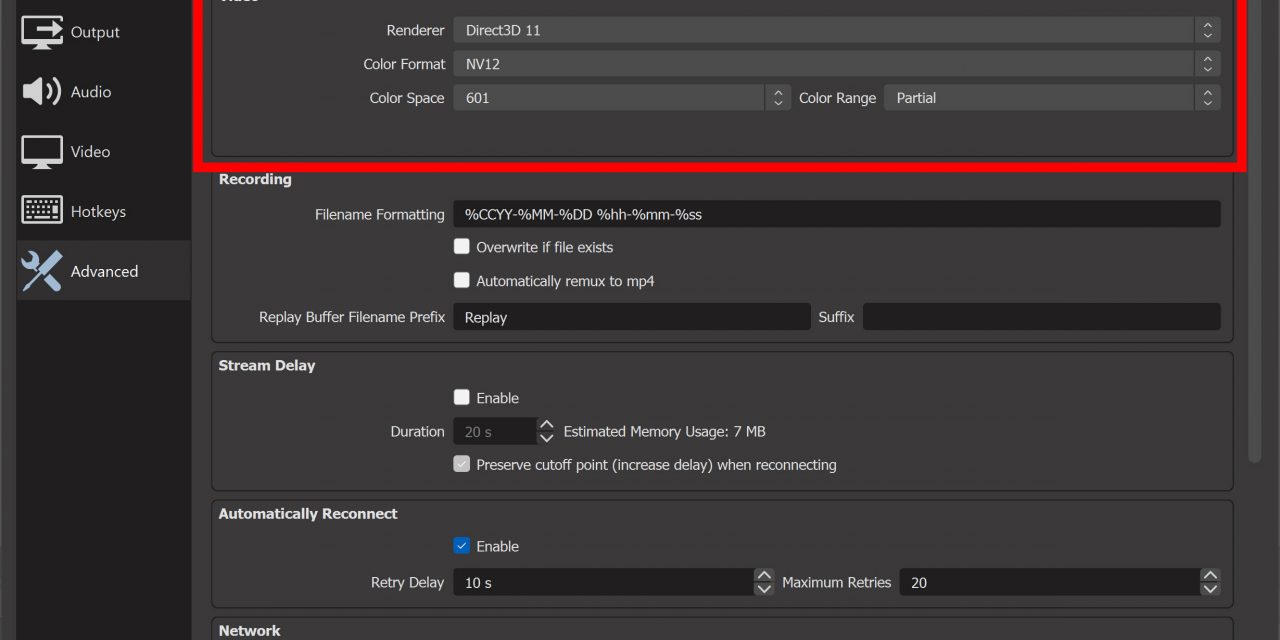Screen dimensions: 1280x640
Task: Enable the Stream Delay checkbox
Action: 461,398
